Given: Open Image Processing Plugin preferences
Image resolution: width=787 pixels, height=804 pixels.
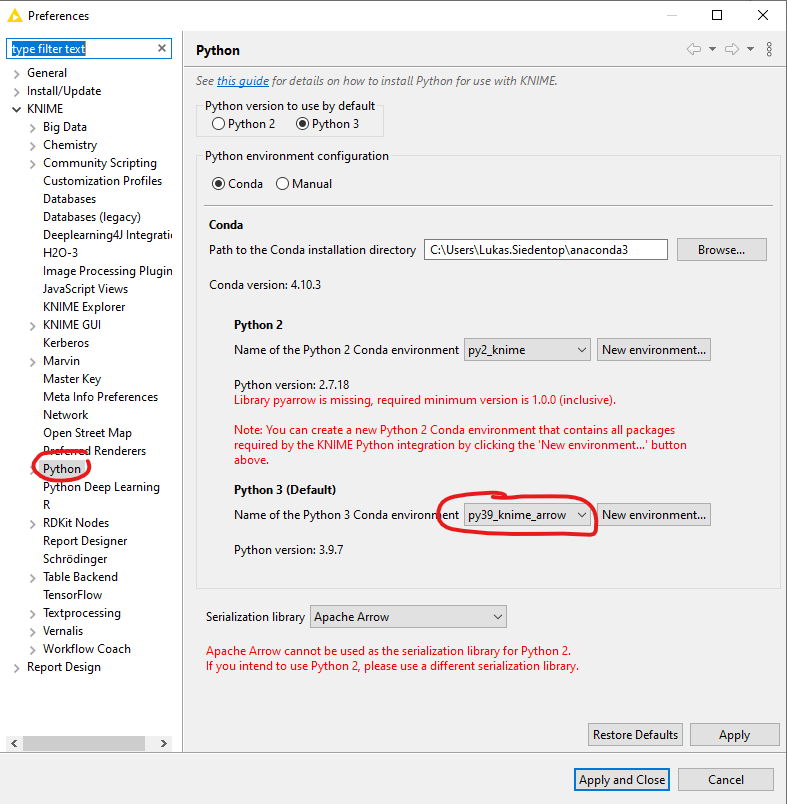Looking at the screenshot, I should [108, 271].
